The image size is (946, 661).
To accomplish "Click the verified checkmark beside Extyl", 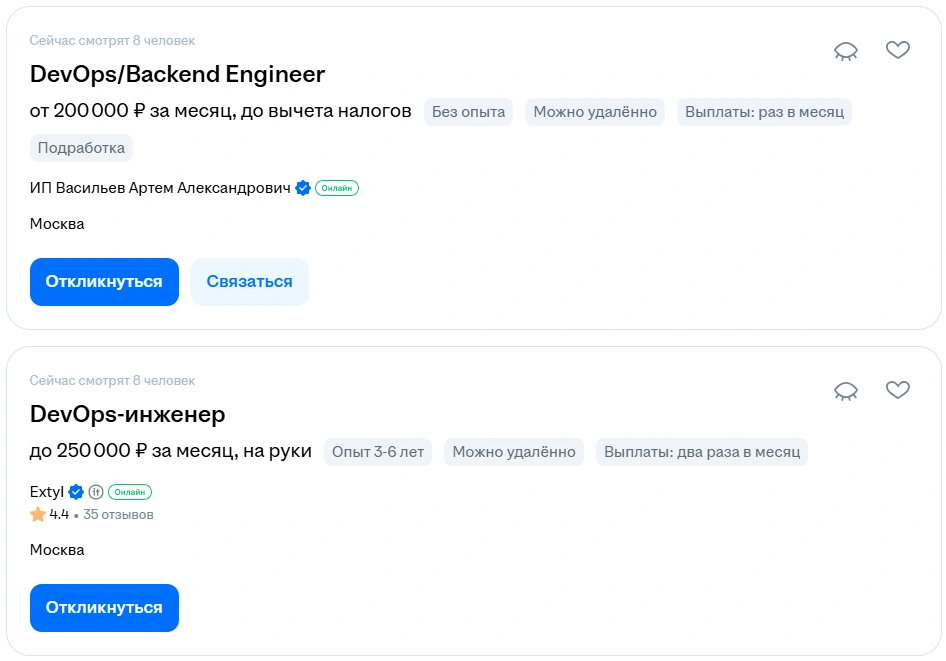I will [76, 491].
